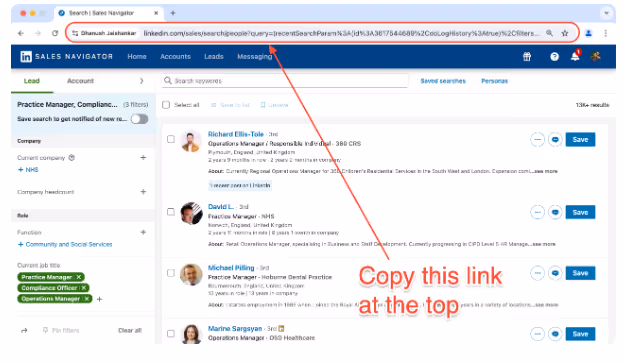Screen dimensions: 623x363
Task: Click the zoom magnifier icon in address bar
Action: point(549,33)
